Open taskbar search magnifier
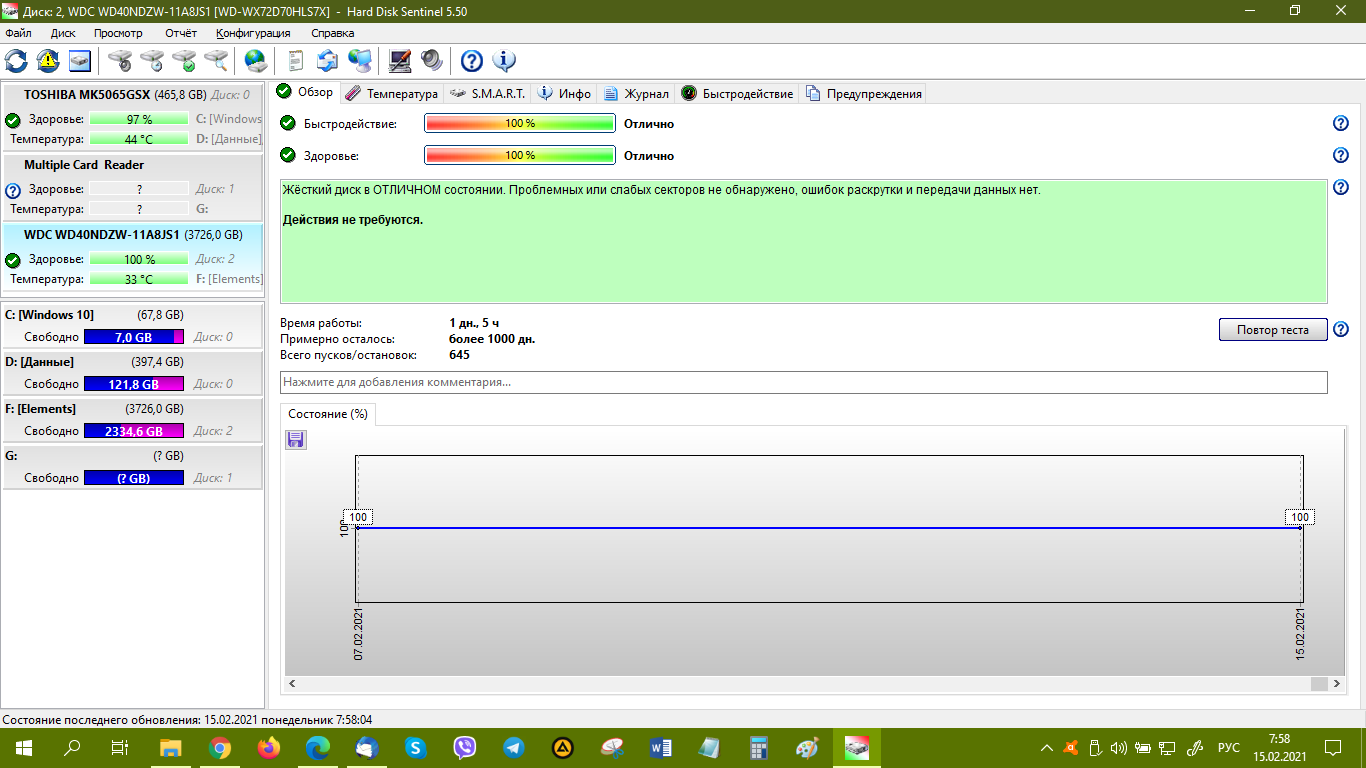This screenshot has width=1366, height=768. pyautogui.click(x=72, y=747)
